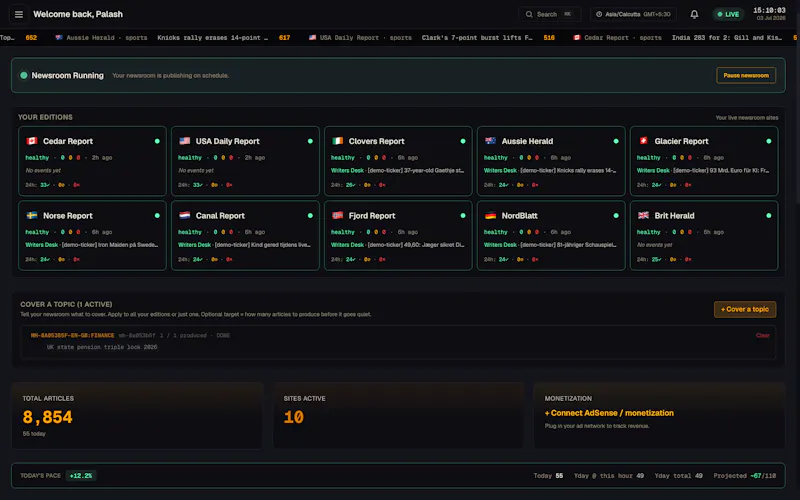The image size is (800, 500).
Task: Click "UK state pension triple lock 2026" text
Action: point(102,347)
